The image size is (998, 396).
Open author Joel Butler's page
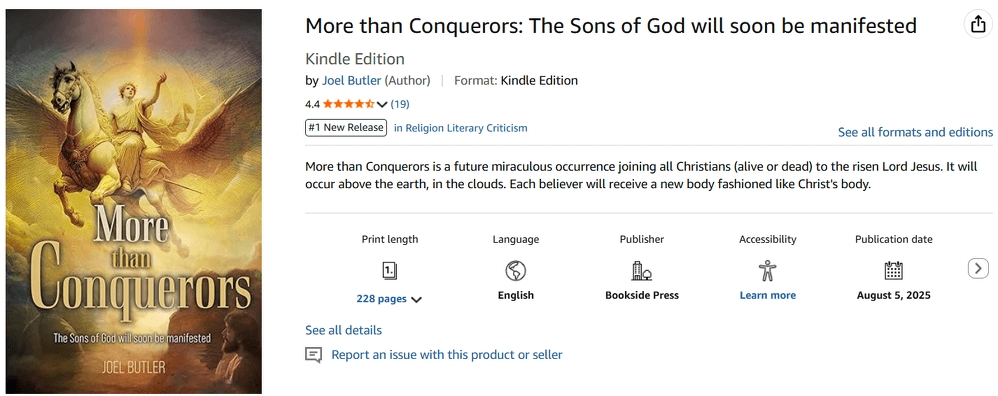(351, 80)
